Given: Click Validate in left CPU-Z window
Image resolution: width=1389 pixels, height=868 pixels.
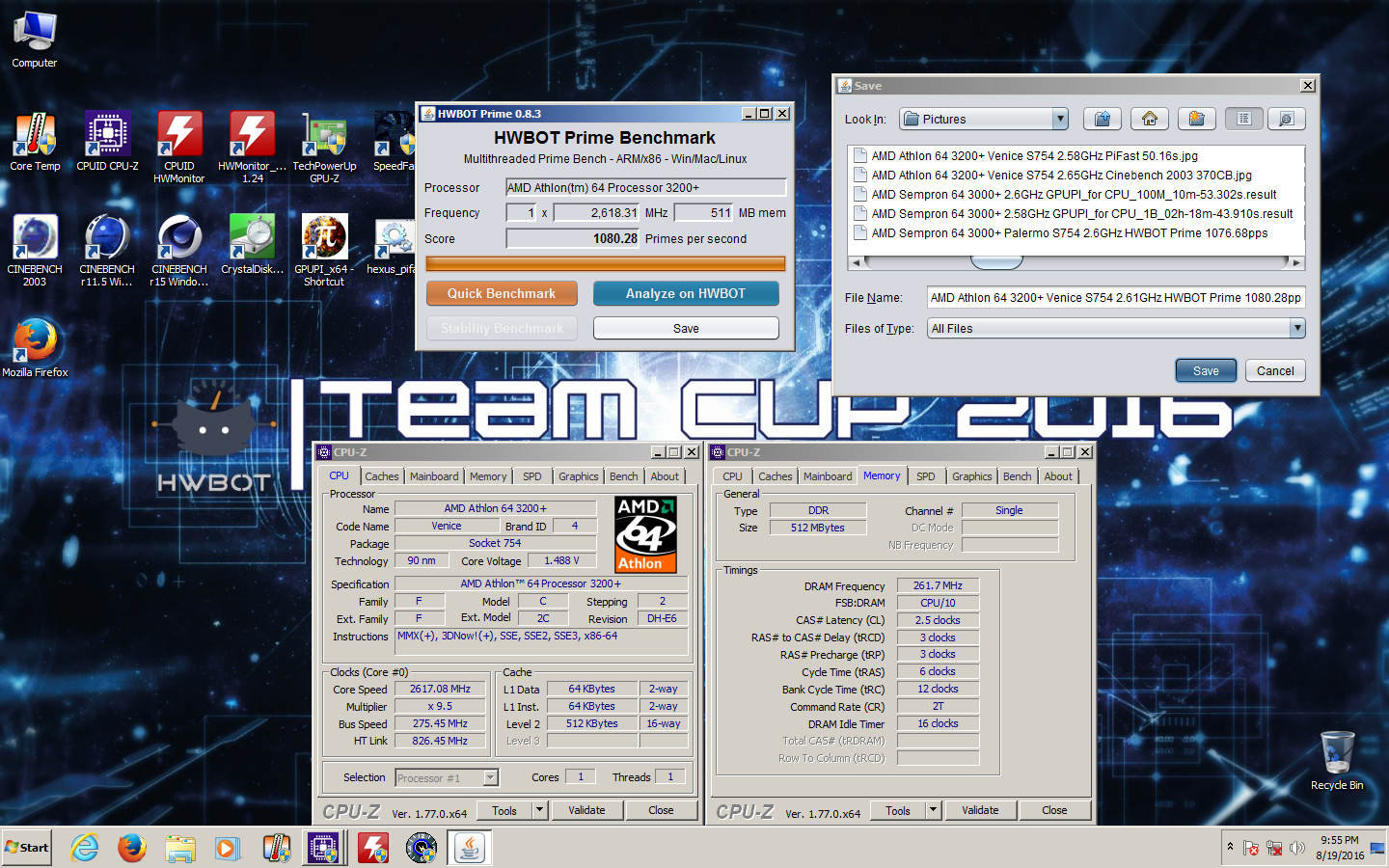Looking at the screenshot, I should [x=586, y=810].
